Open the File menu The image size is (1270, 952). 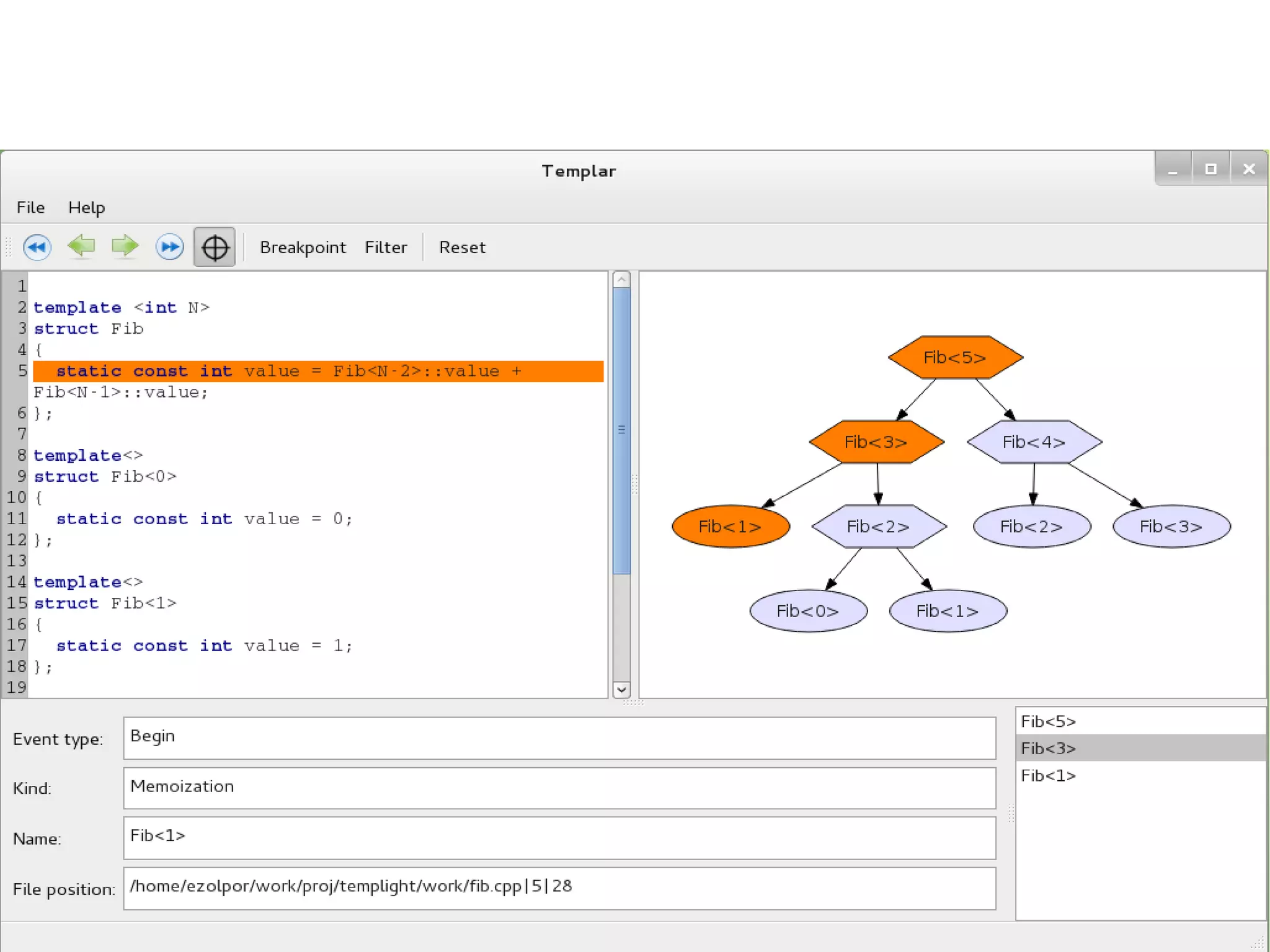pos(30,207)
